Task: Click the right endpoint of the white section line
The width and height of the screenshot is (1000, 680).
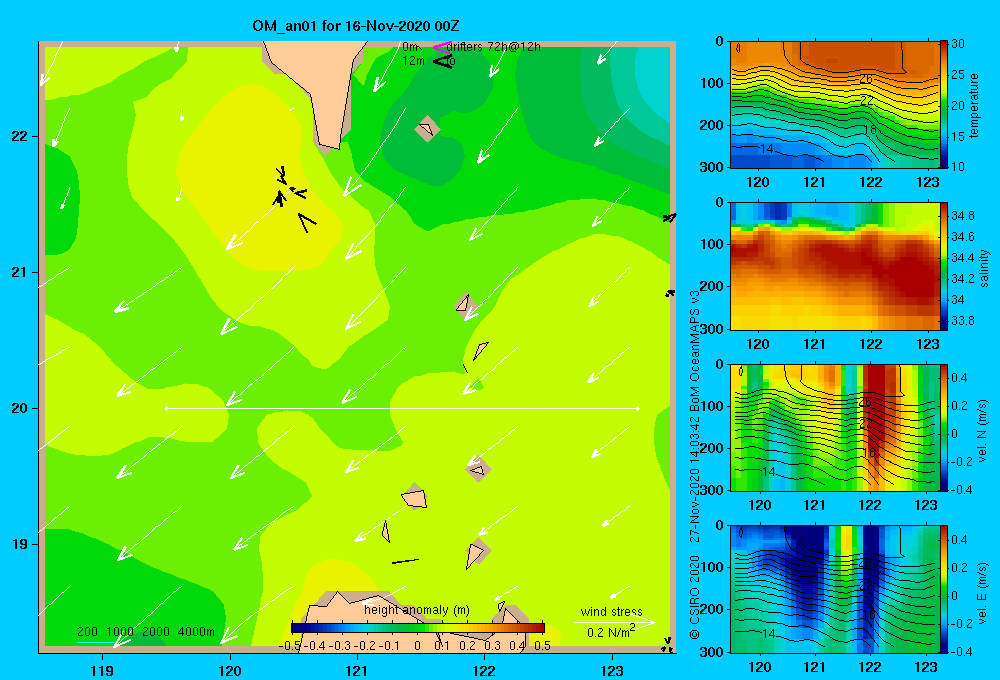Action: coord(638,408)
